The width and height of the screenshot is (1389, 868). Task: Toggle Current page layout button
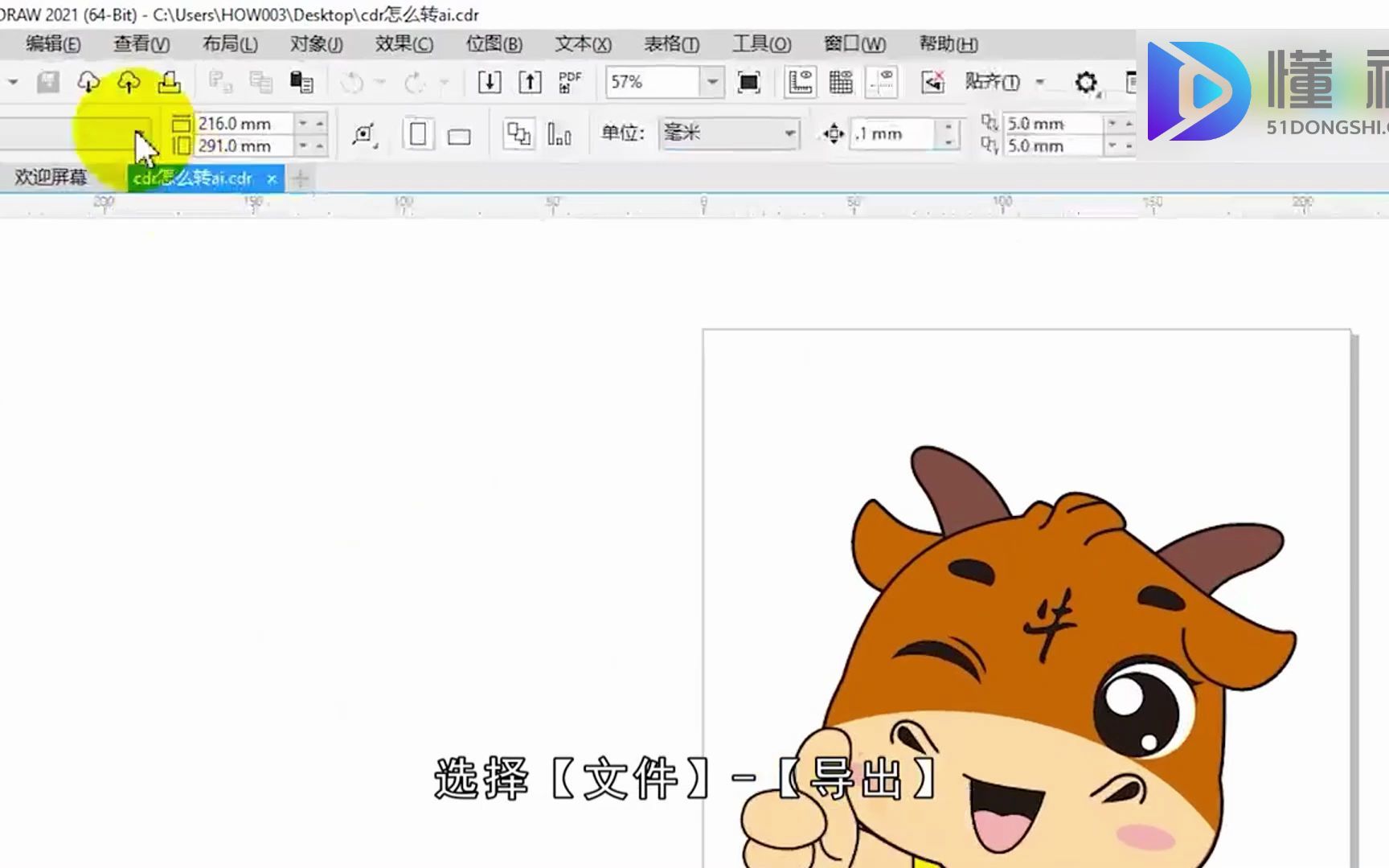[559, 134]
